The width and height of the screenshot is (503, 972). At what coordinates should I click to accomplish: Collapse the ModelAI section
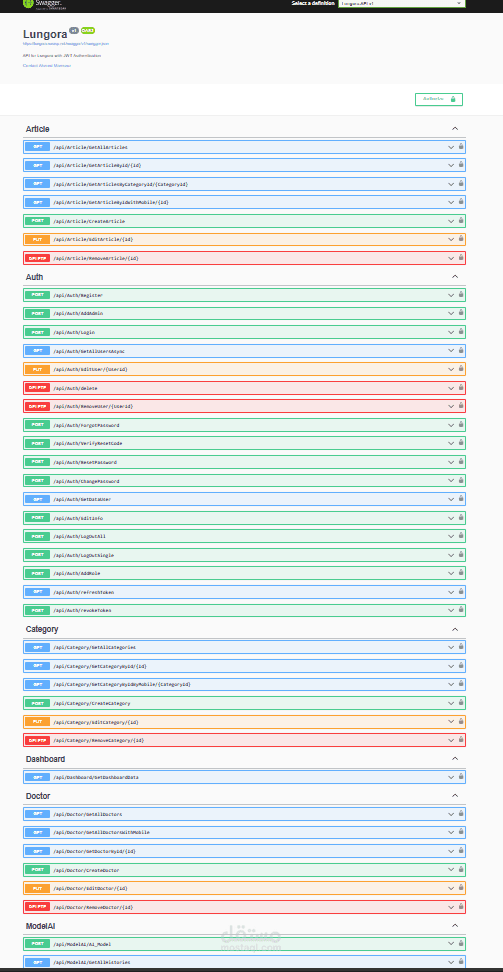tap(455, 926)
